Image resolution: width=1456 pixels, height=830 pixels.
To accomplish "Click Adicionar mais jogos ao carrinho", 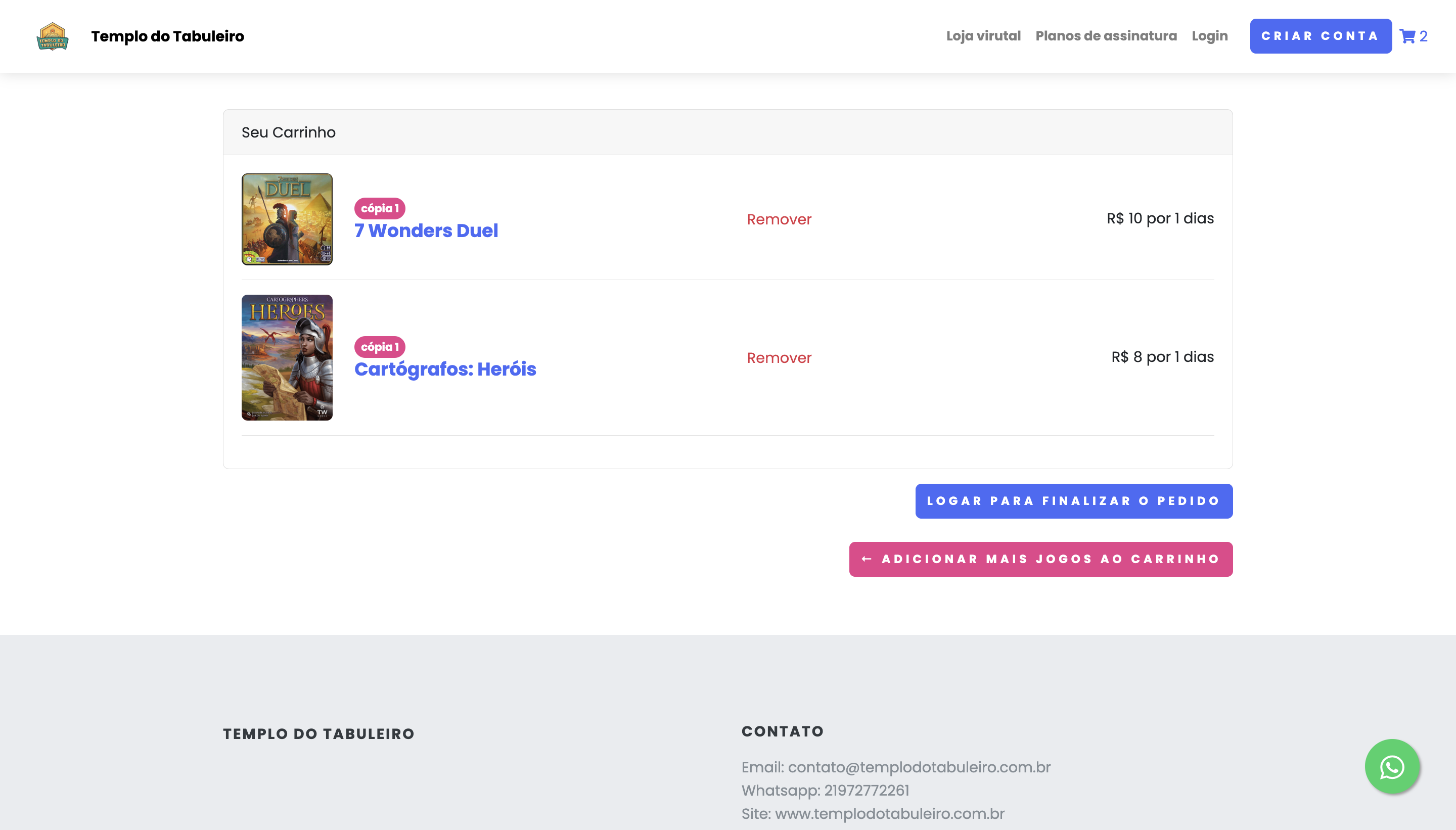I will (x=1040, y=559).
